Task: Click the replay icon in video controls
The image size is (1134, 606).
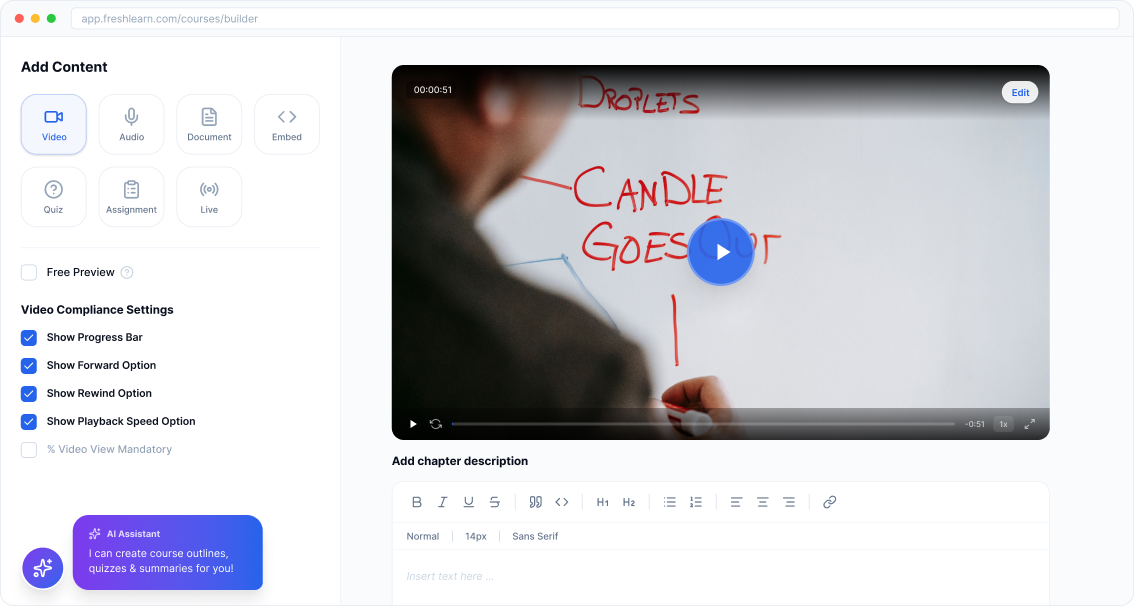Action: [435, 424]
